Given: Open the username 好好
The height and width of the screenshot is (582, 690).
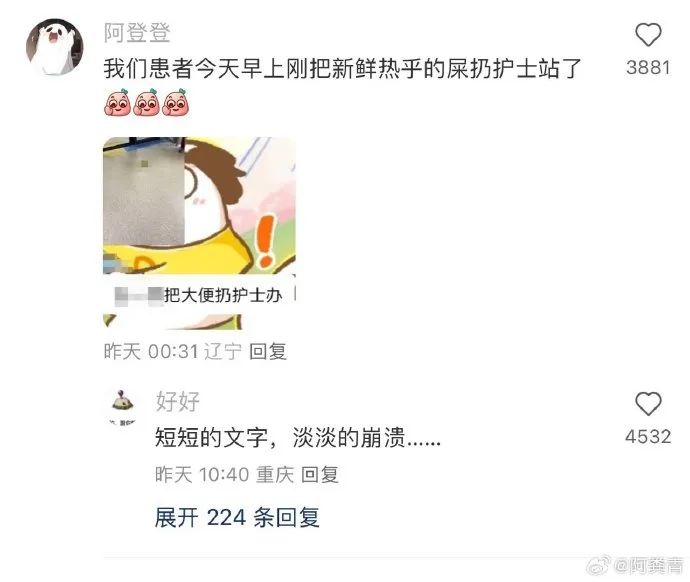Looking at the screenshot, I should pyautogui.click(x=177, y=401).
